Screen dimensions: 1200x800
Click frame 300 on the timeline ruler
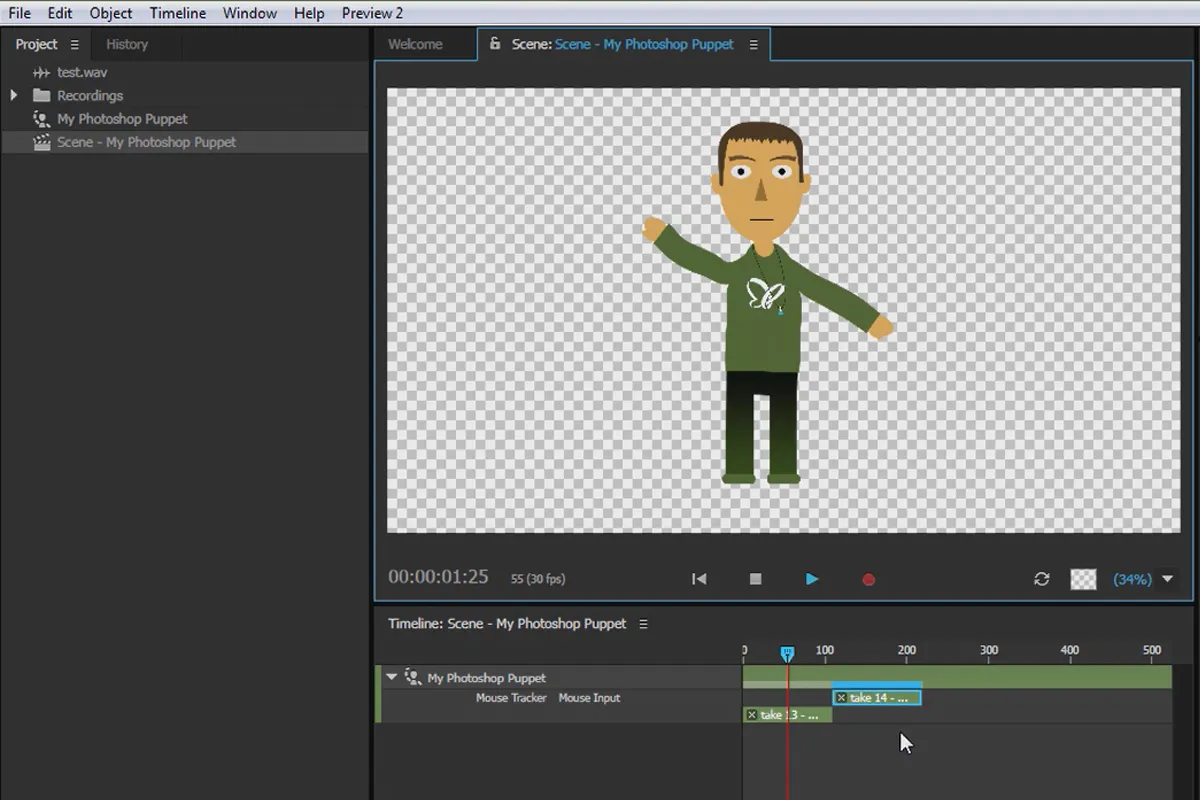point(989,650)
